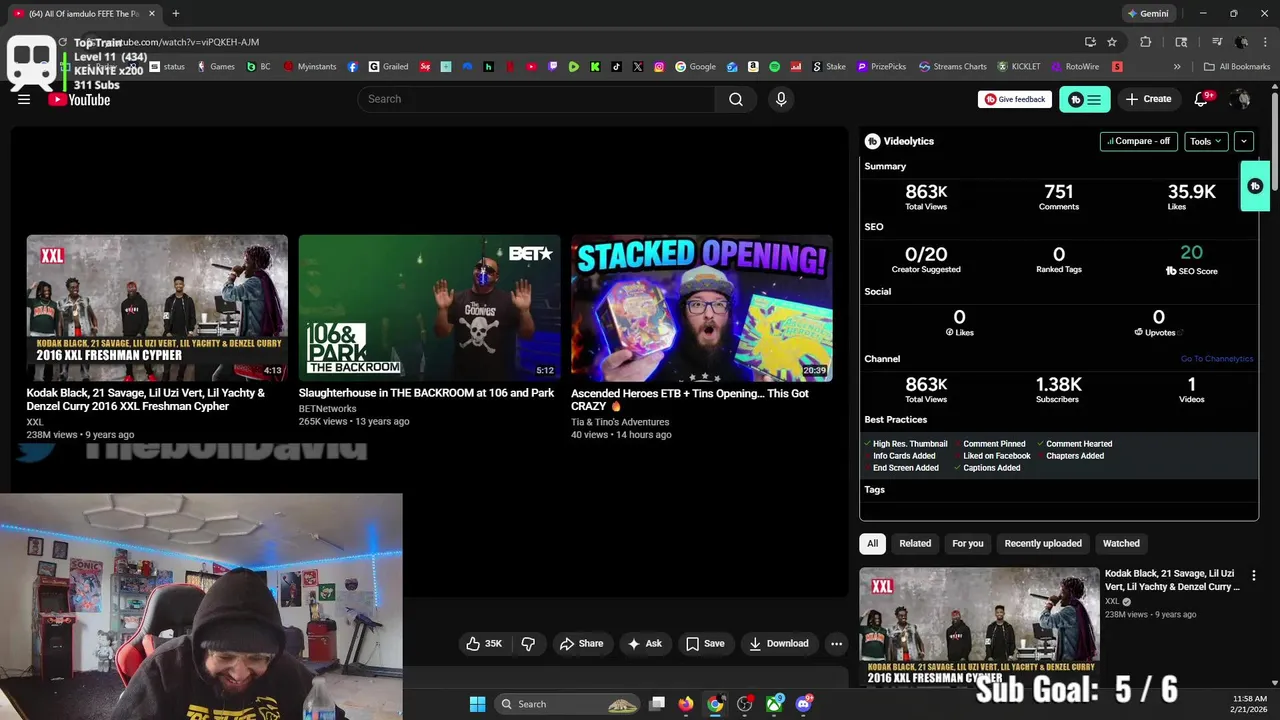Select the For you filter chip

tap(968, 543)
